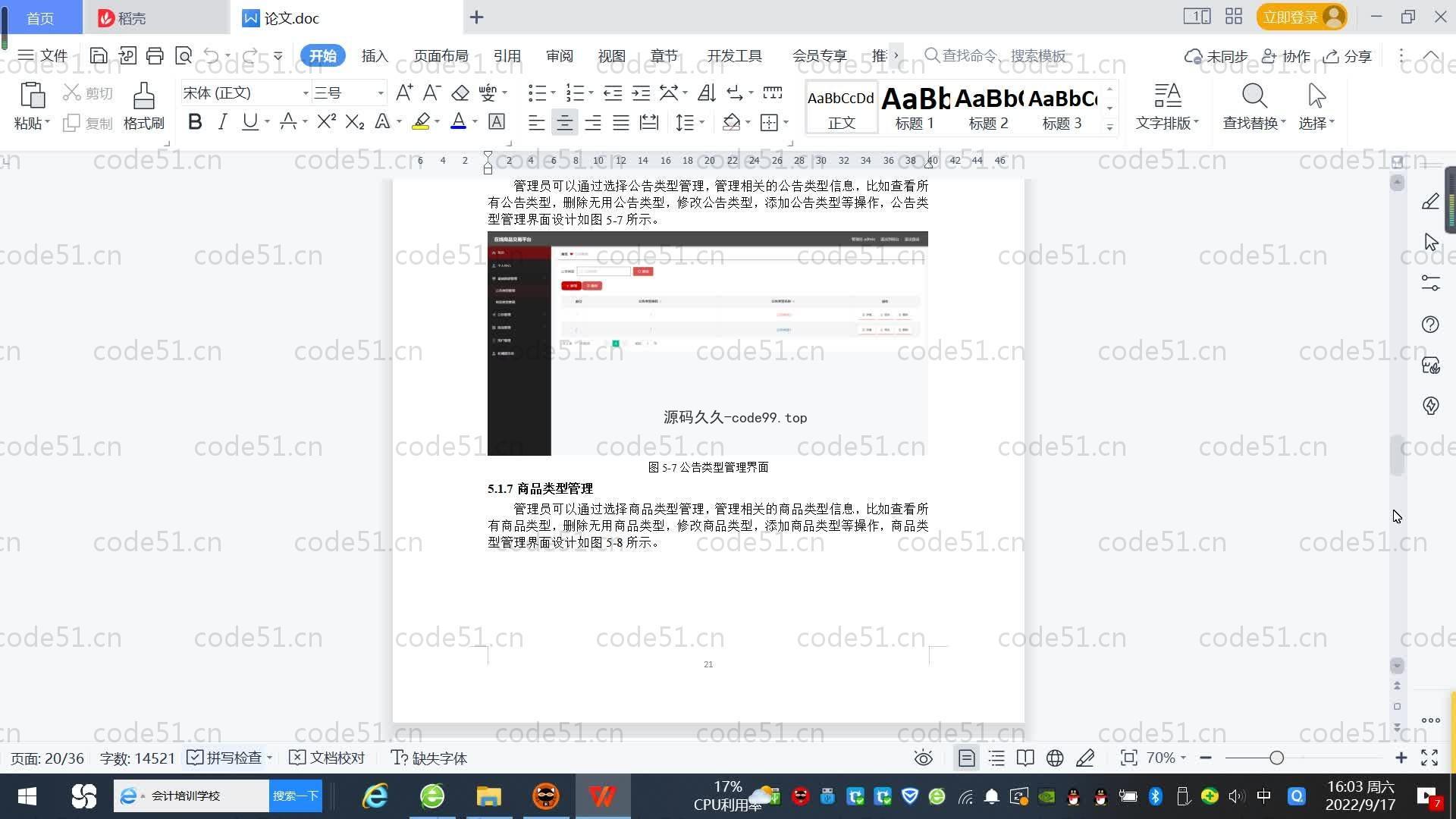Expand styles gallery more arrow

point(1109,127)
